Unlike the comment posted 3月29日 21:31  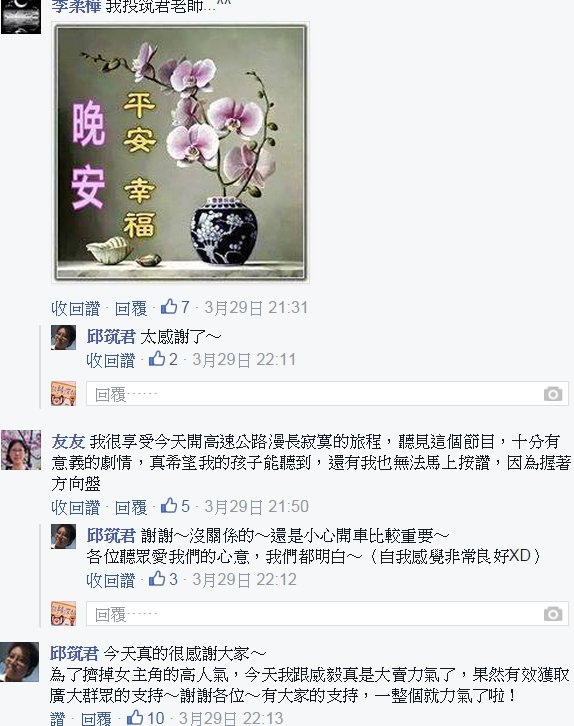(x=75, y=308)
